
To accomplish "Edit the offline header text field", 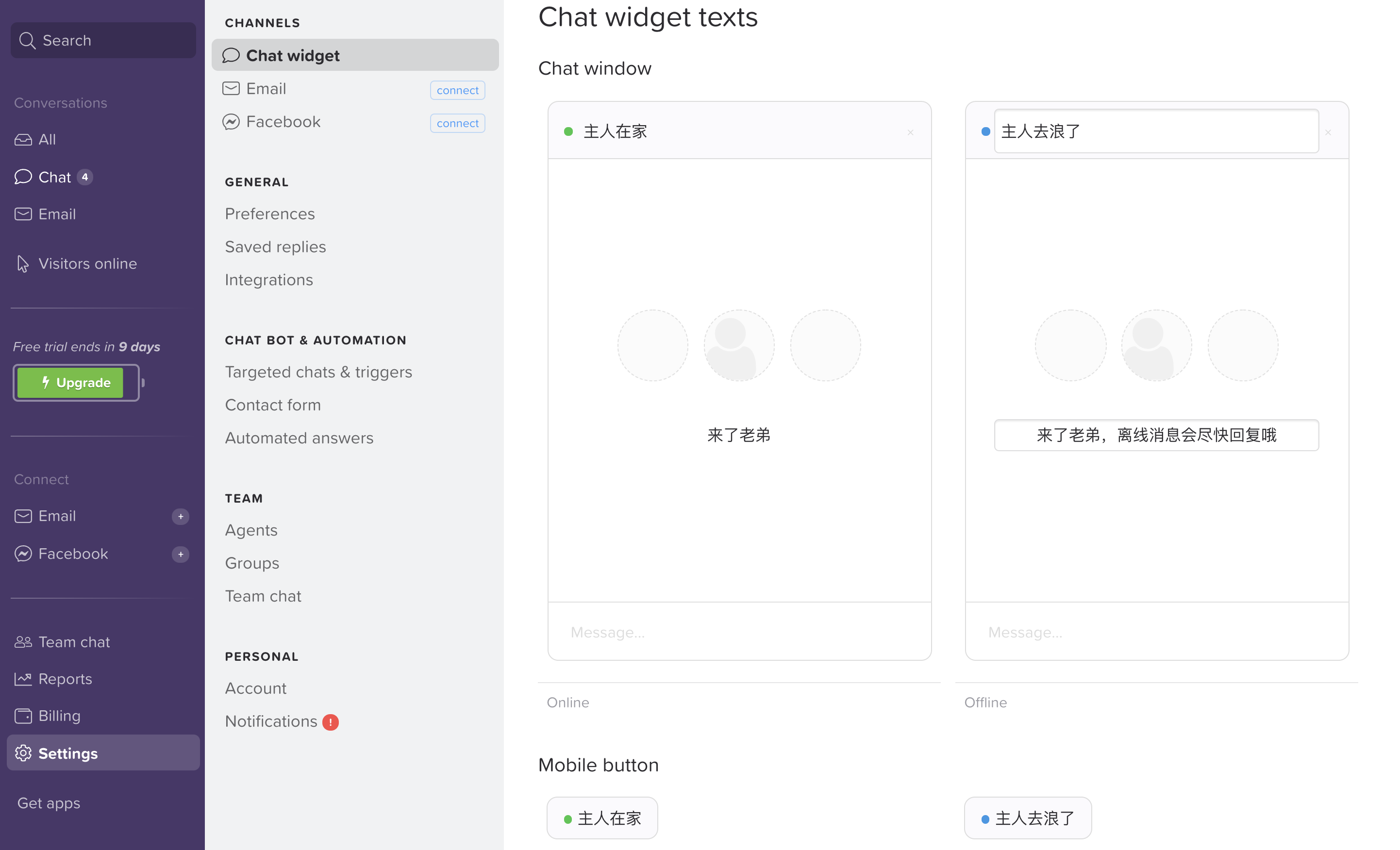I will 1156,131.
